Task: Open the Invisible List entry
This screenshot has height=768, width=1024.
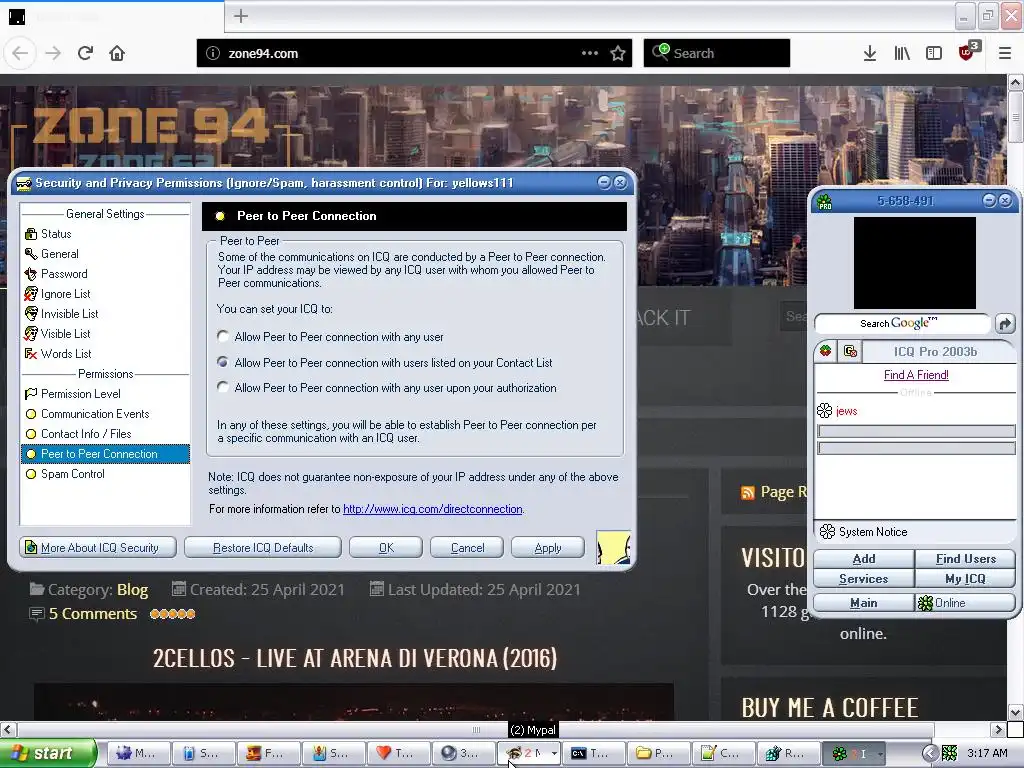Action: coord(61,314)
